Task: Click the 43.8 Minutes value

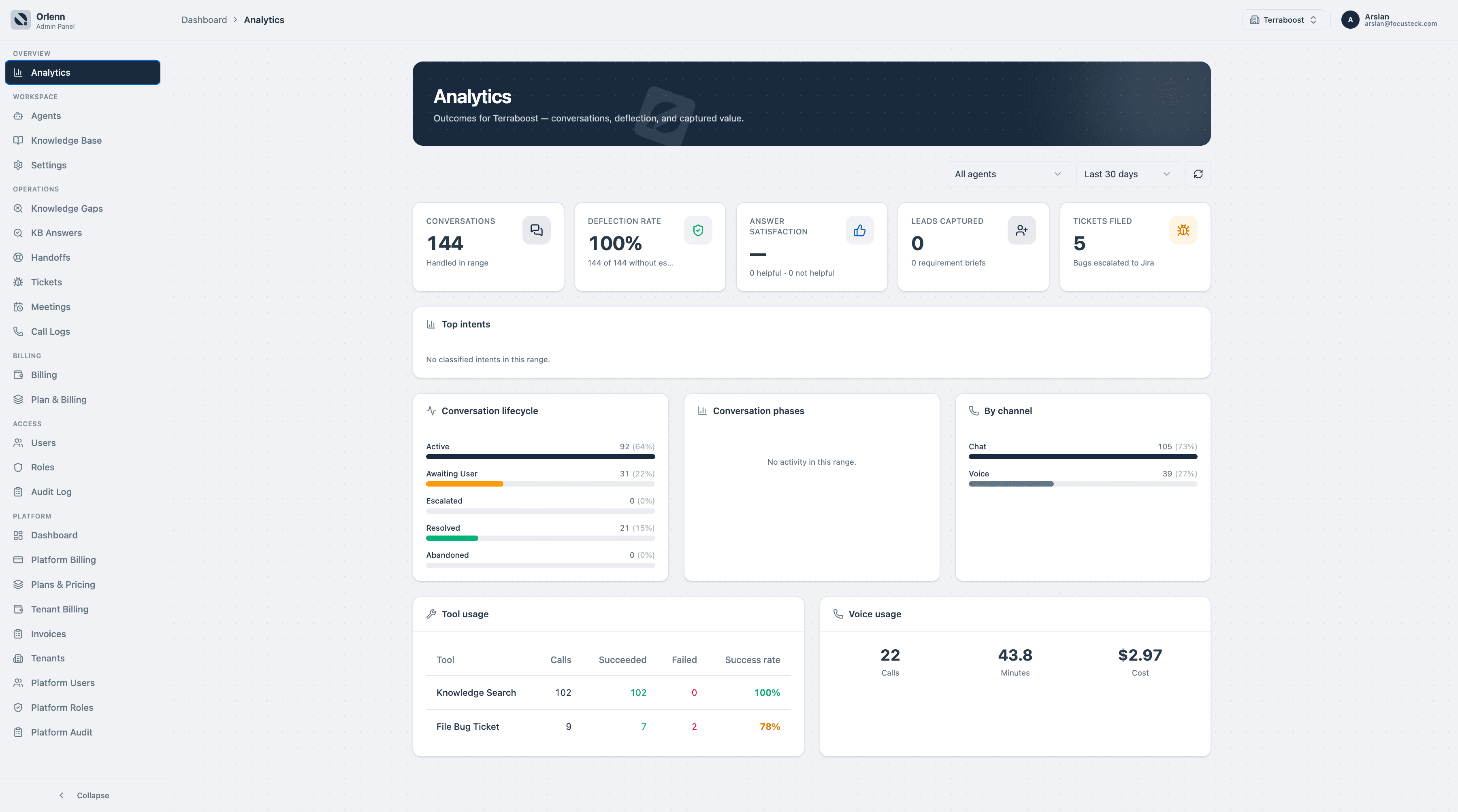Action: pos(1015,655)
